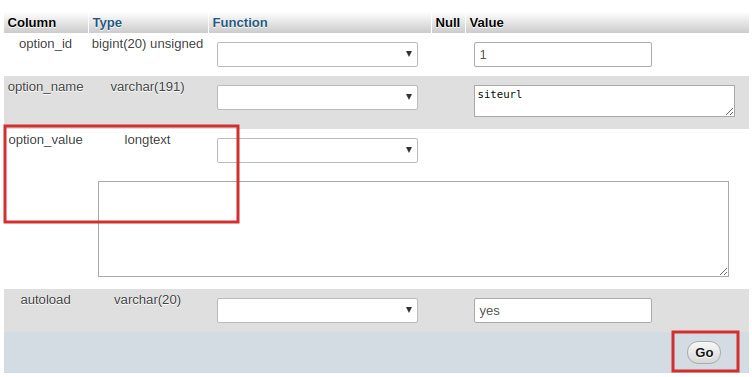Screen dimensions: 752x377
Task: Click the option_value textarea resize grip
Action: (x=724, y=271)
